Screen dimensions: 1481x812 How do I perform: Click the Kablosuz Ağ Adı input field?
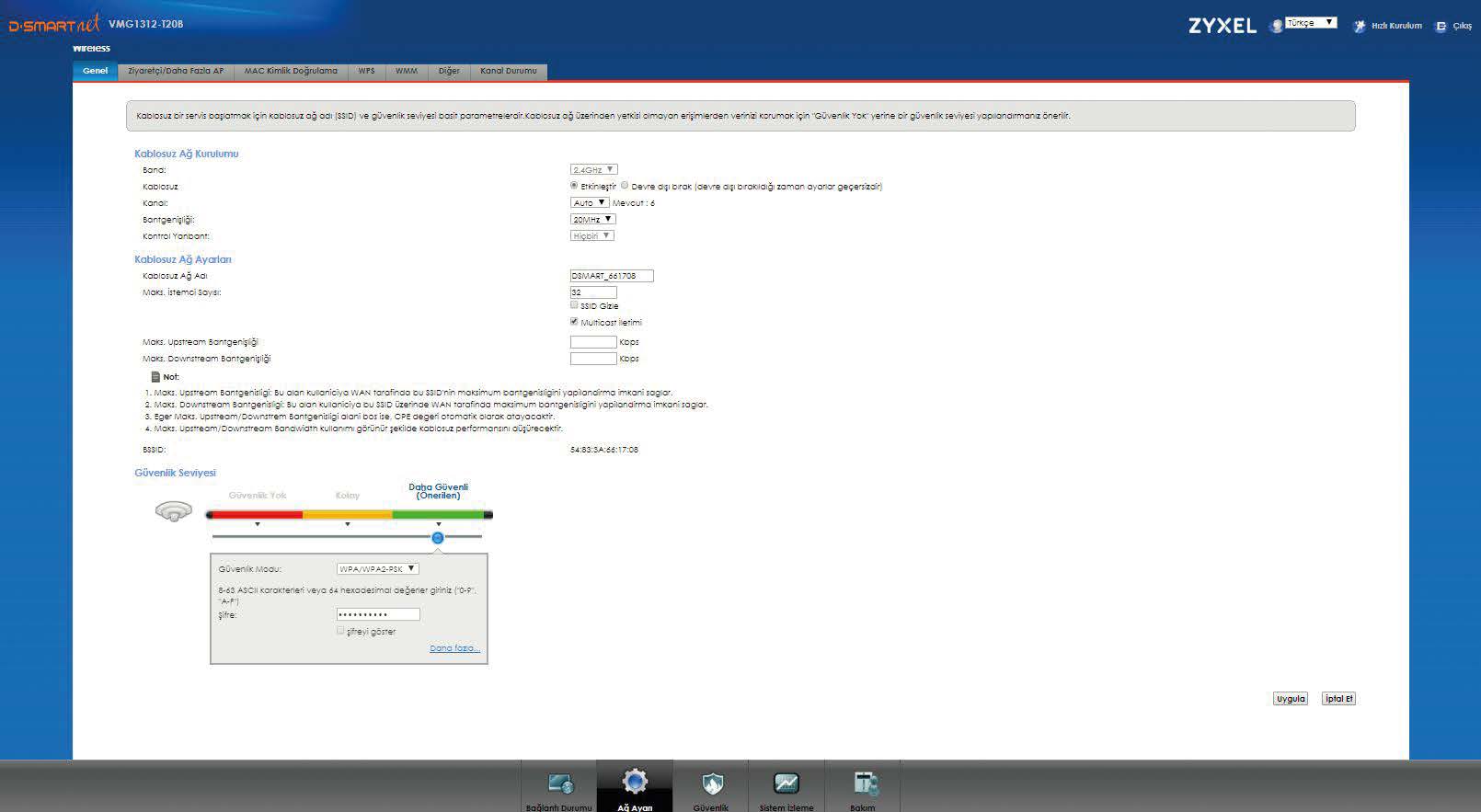[612, 276]
